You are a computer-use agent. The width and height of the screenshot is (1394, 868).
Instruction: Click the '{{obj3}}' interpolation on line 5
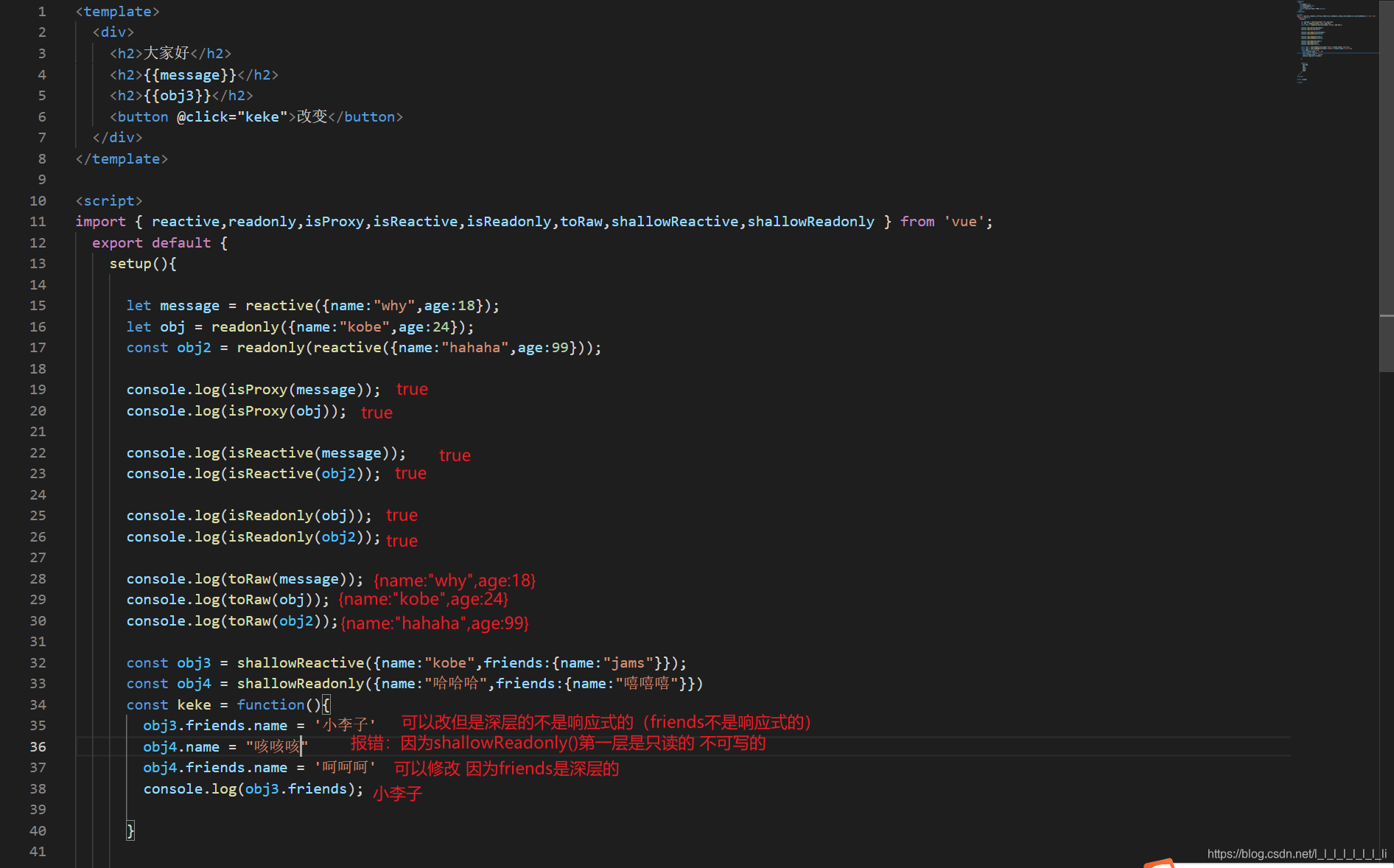click(178, 95)
